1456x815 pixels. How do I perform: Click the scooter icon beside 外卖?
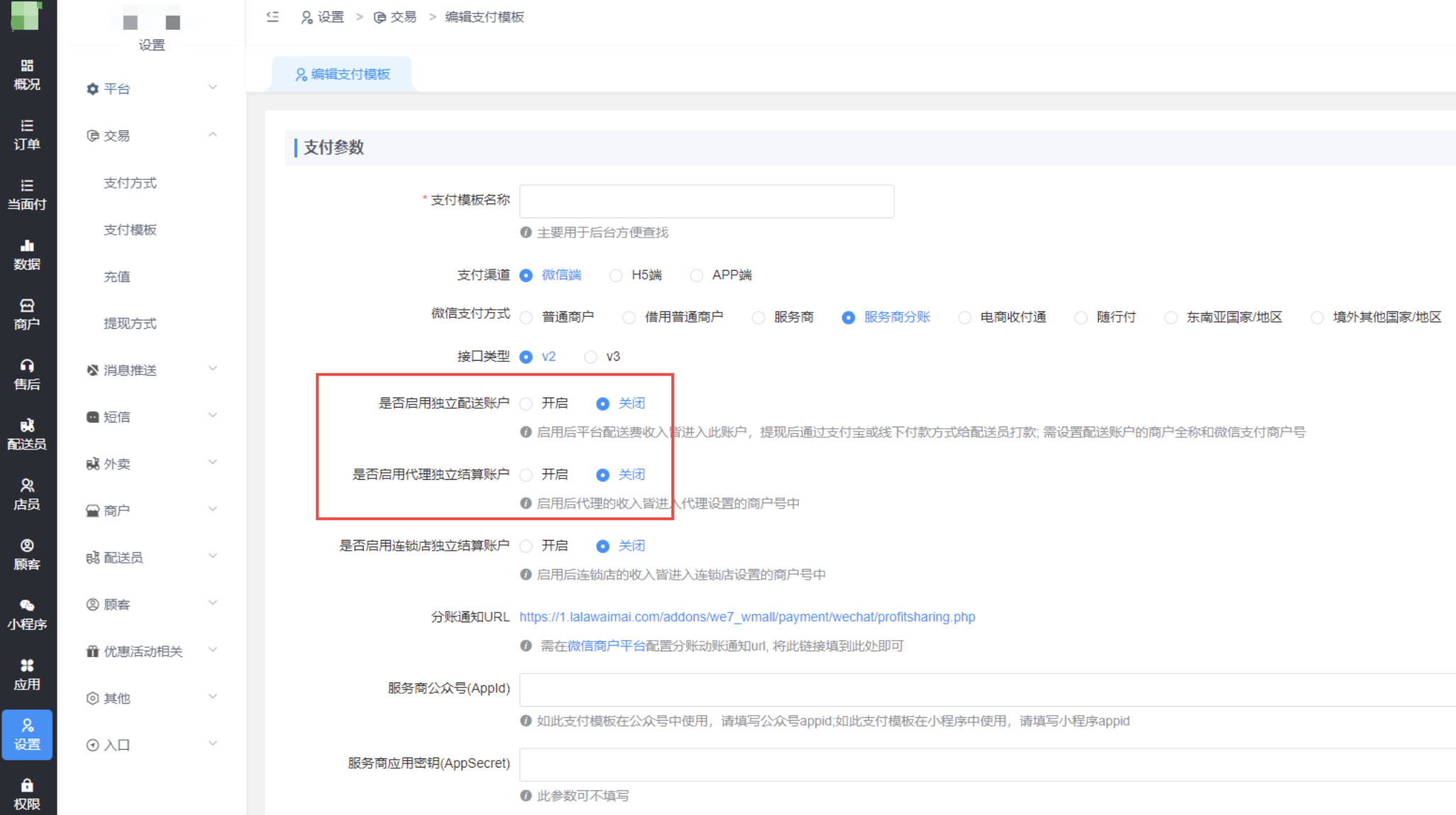[92, 463]
